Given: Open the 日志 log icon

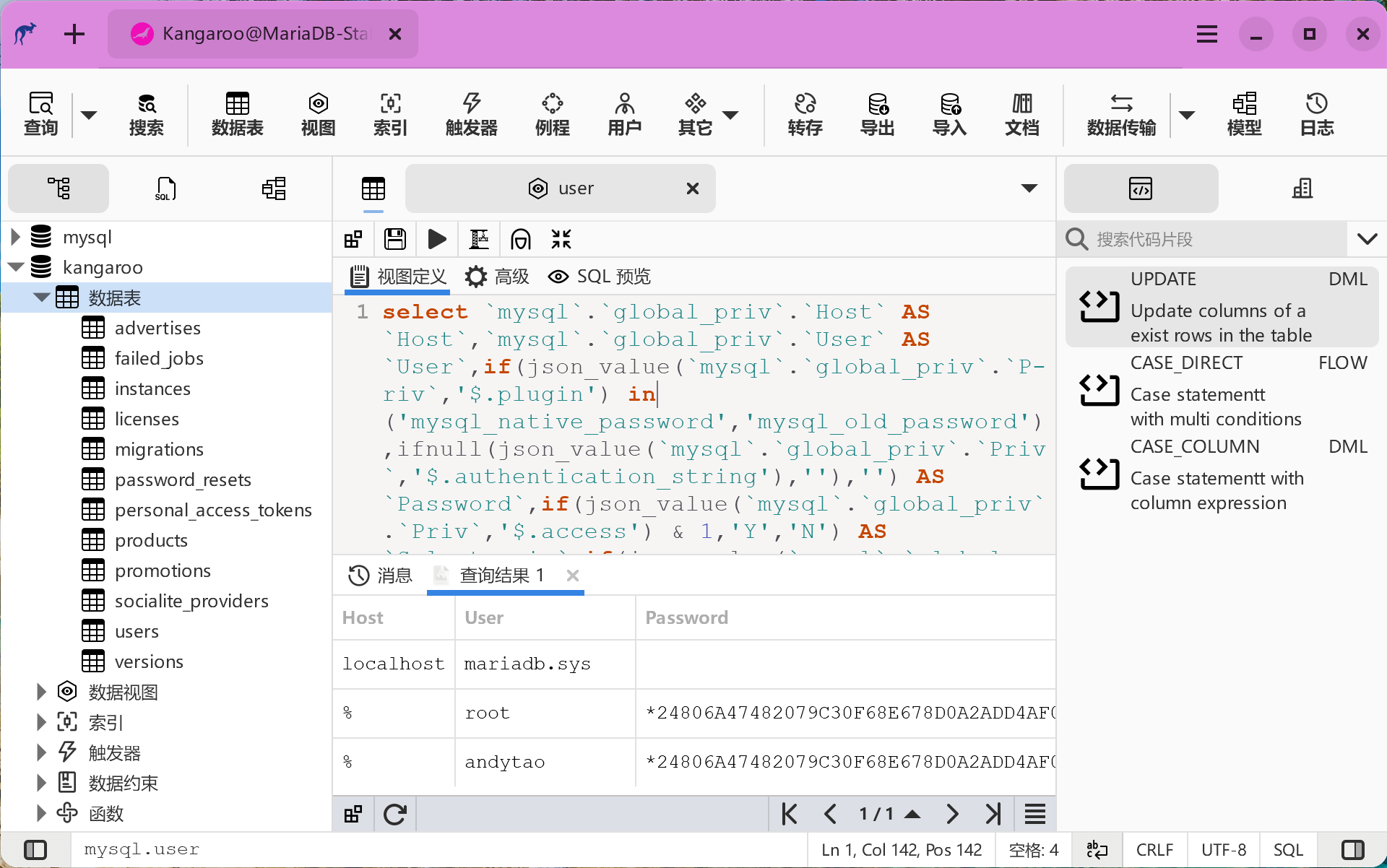Looking at the screenshot, I should pos(1316,114).
